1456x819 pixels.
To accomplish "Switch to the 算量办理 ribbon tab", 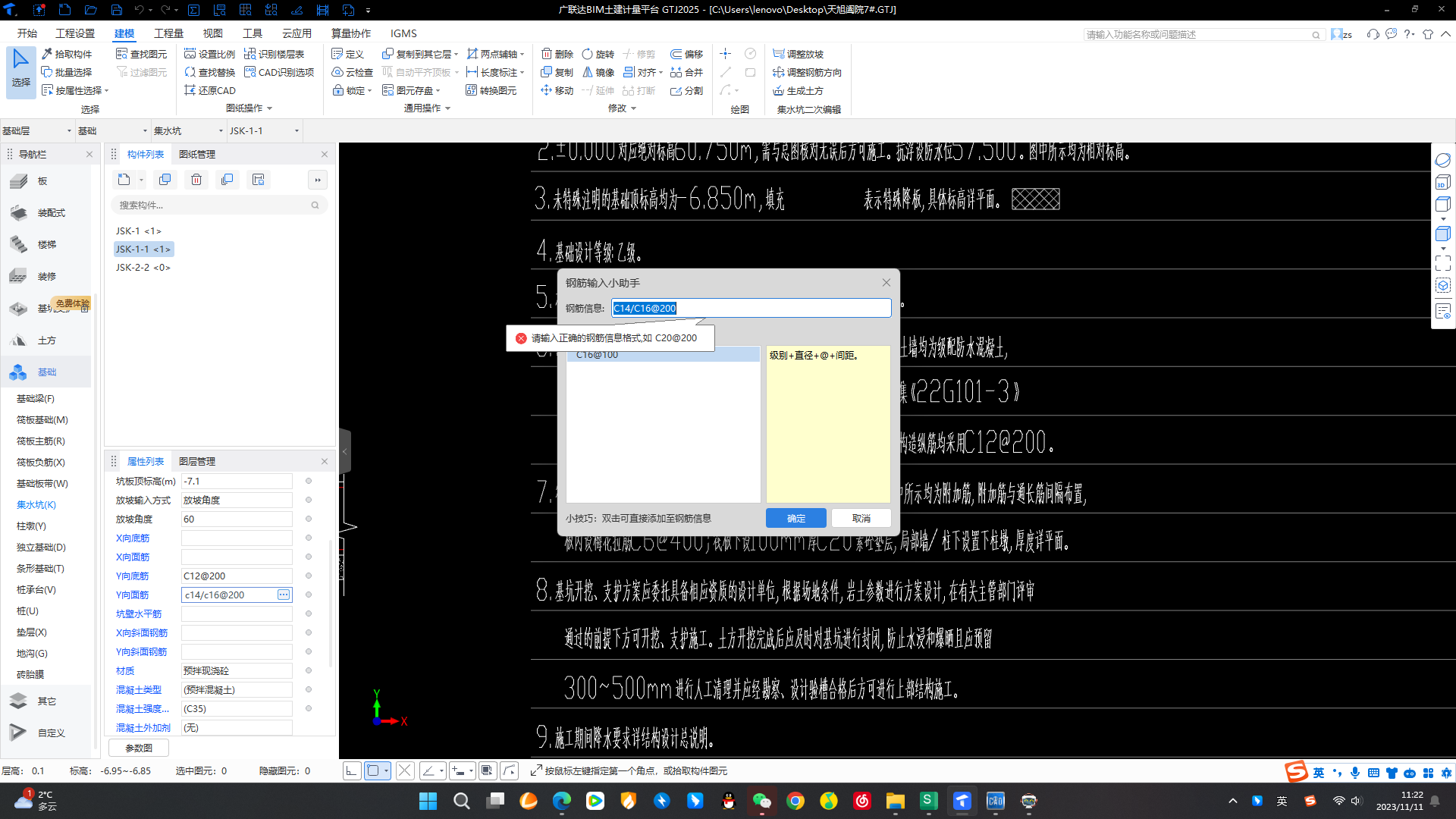I will [x=349, y=33].
